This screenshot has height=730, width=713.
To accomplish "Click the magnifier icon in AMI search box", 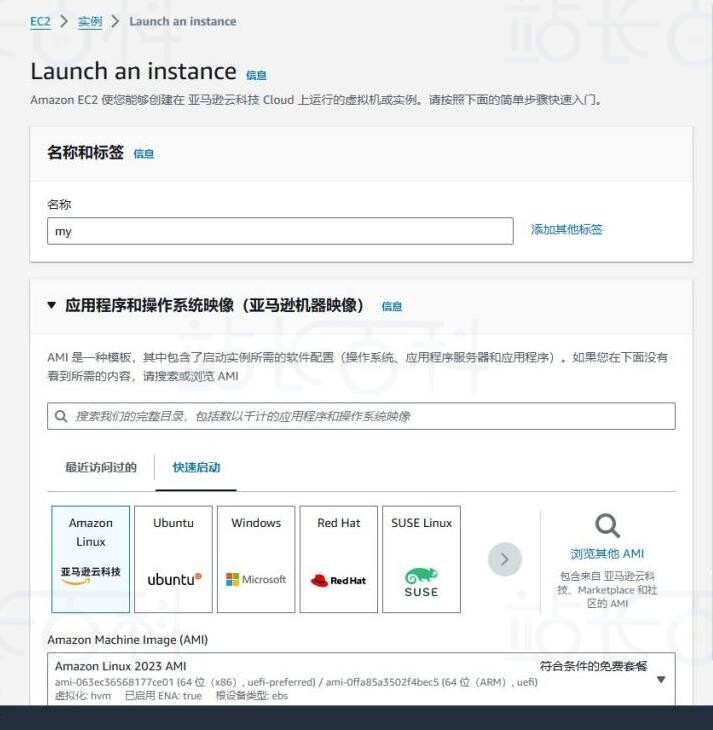I will [61, 416].
